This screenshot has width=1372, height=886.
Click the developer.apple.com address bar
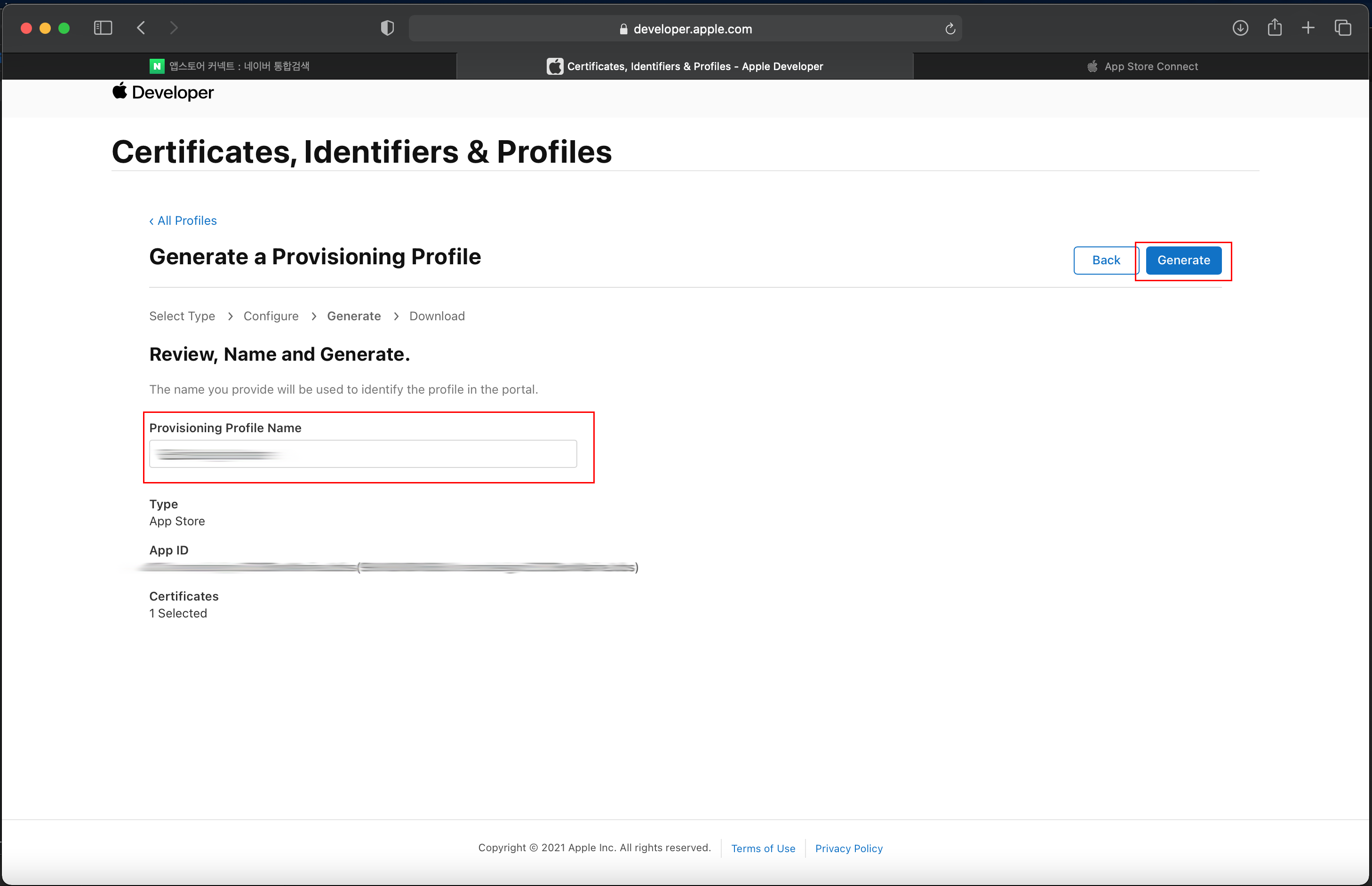685,29
